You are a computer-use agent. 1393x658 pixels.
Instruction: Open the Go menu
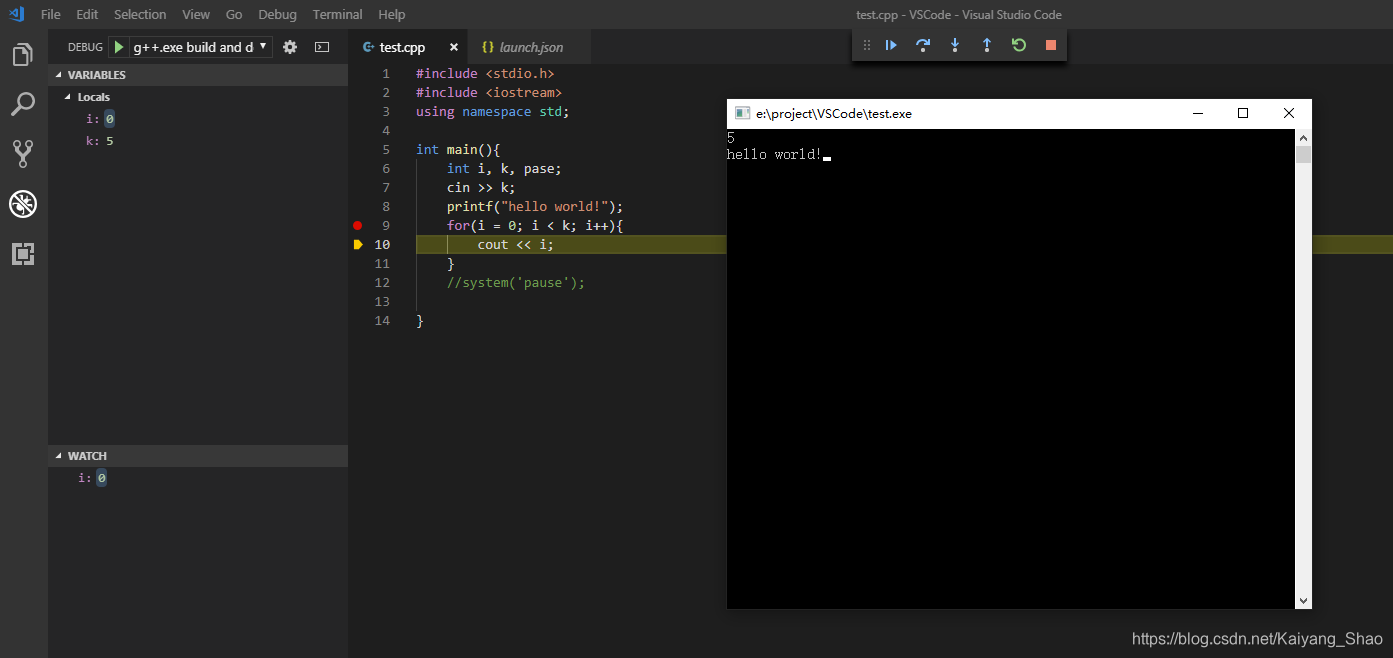pos(234,14)
